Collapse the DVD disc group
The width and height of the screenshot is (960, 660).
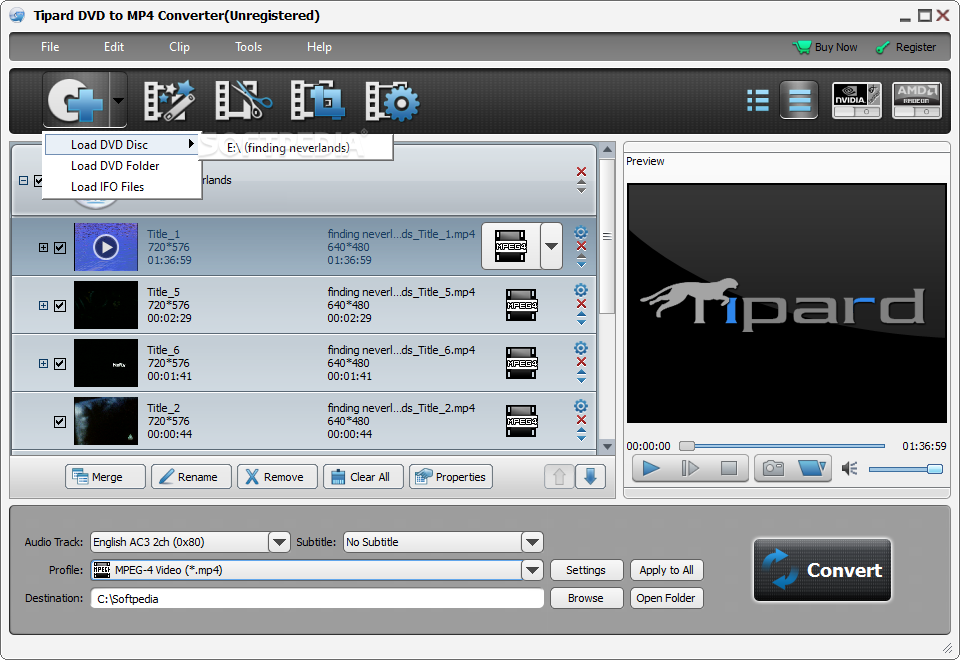(x=23, y=181)
